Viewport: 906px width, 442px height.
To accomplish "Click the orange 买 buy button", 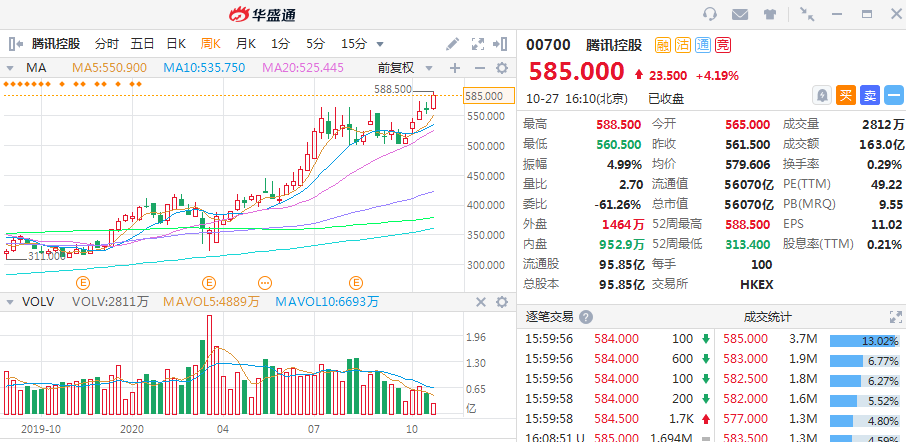I will pos(845,95).
